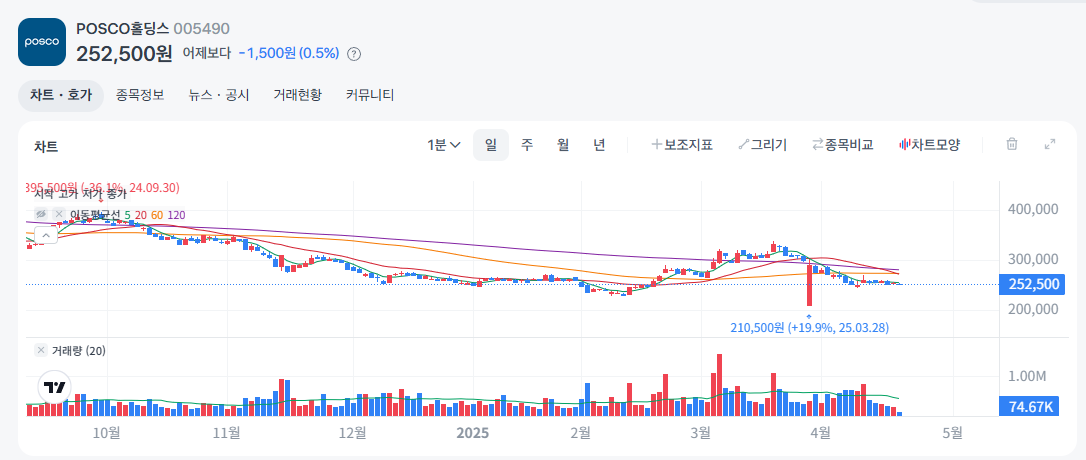
Task: Click the 차트 panel title
Action: click(46, 146)
